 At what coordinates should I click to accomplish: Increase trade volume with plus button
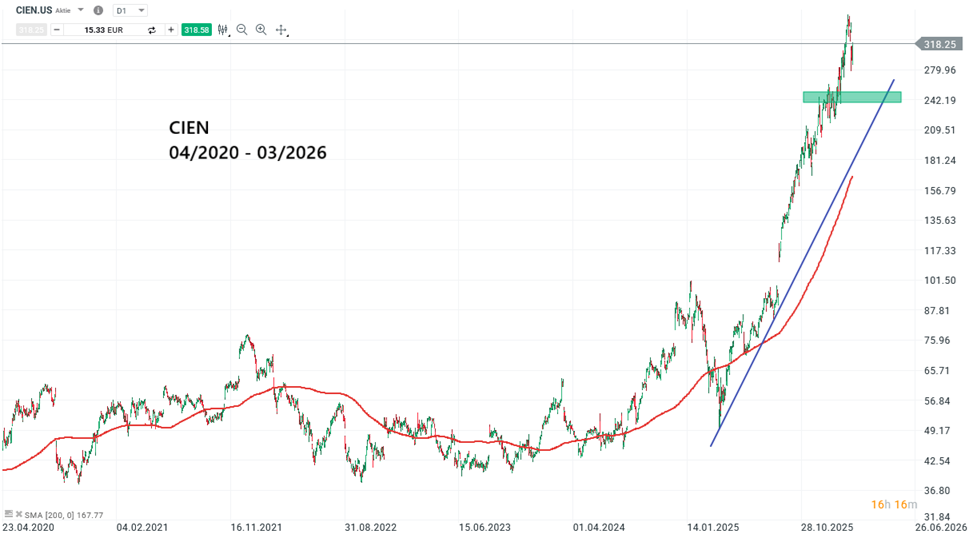(171, 30)
